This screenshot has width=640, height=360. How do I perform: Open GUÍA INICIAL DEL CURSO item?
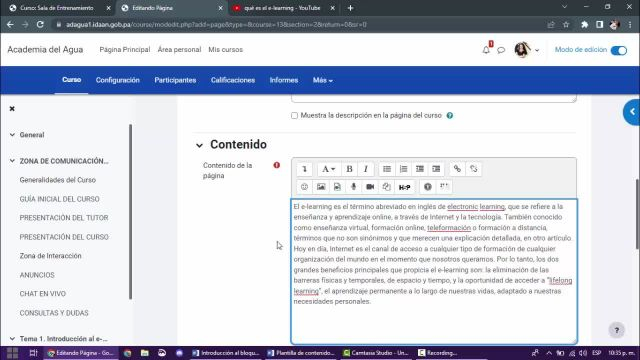click(60, 199)
